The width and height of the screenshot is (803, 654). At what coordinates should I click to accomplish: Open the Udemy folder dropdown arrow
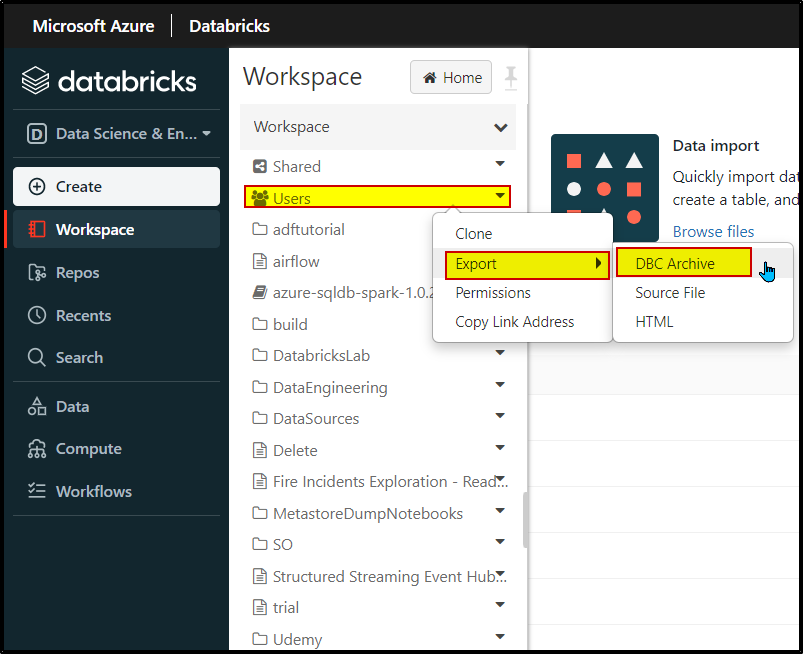tap(500, 637)
